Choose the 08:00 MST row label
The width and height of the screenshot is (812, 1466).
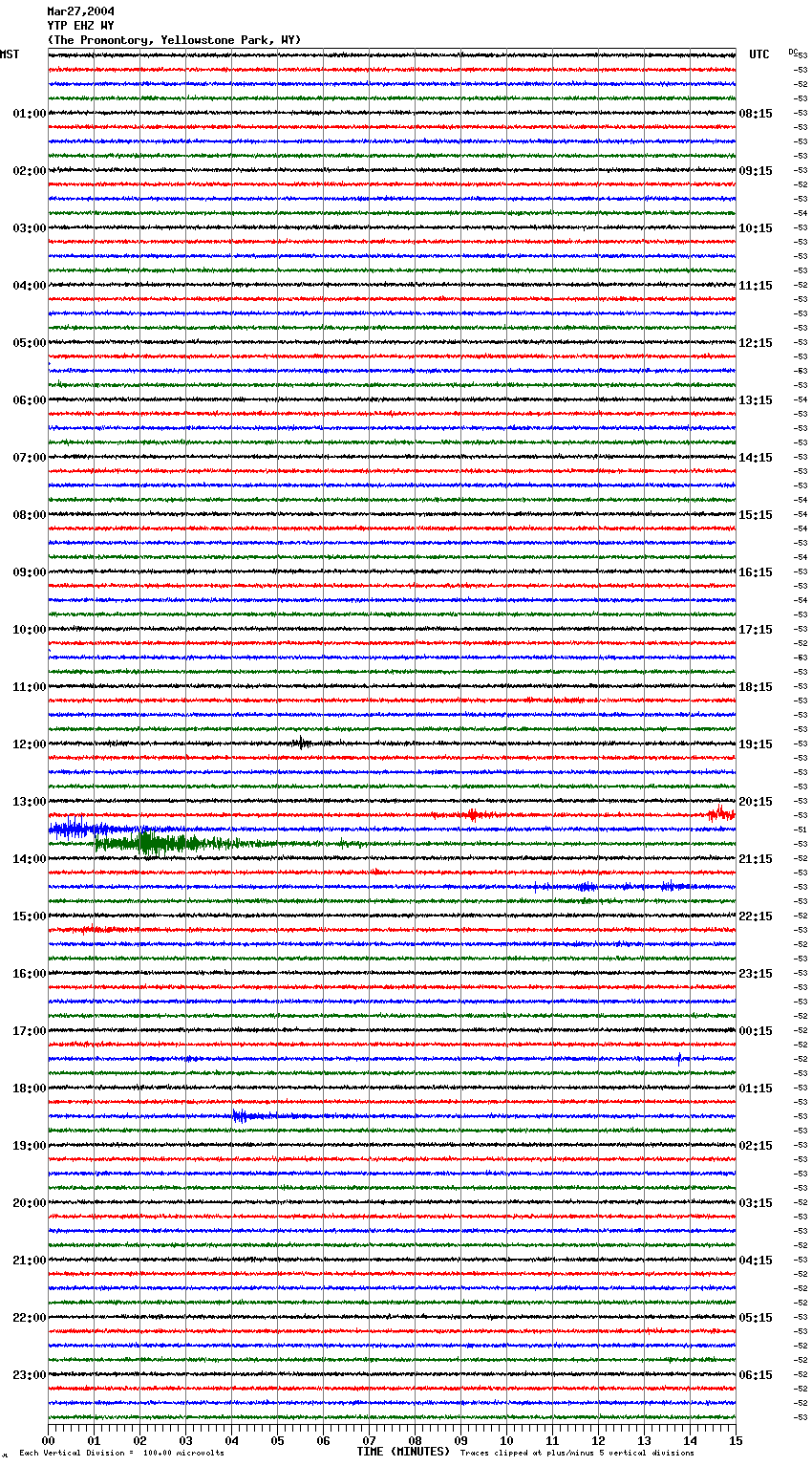click(29, 515)
